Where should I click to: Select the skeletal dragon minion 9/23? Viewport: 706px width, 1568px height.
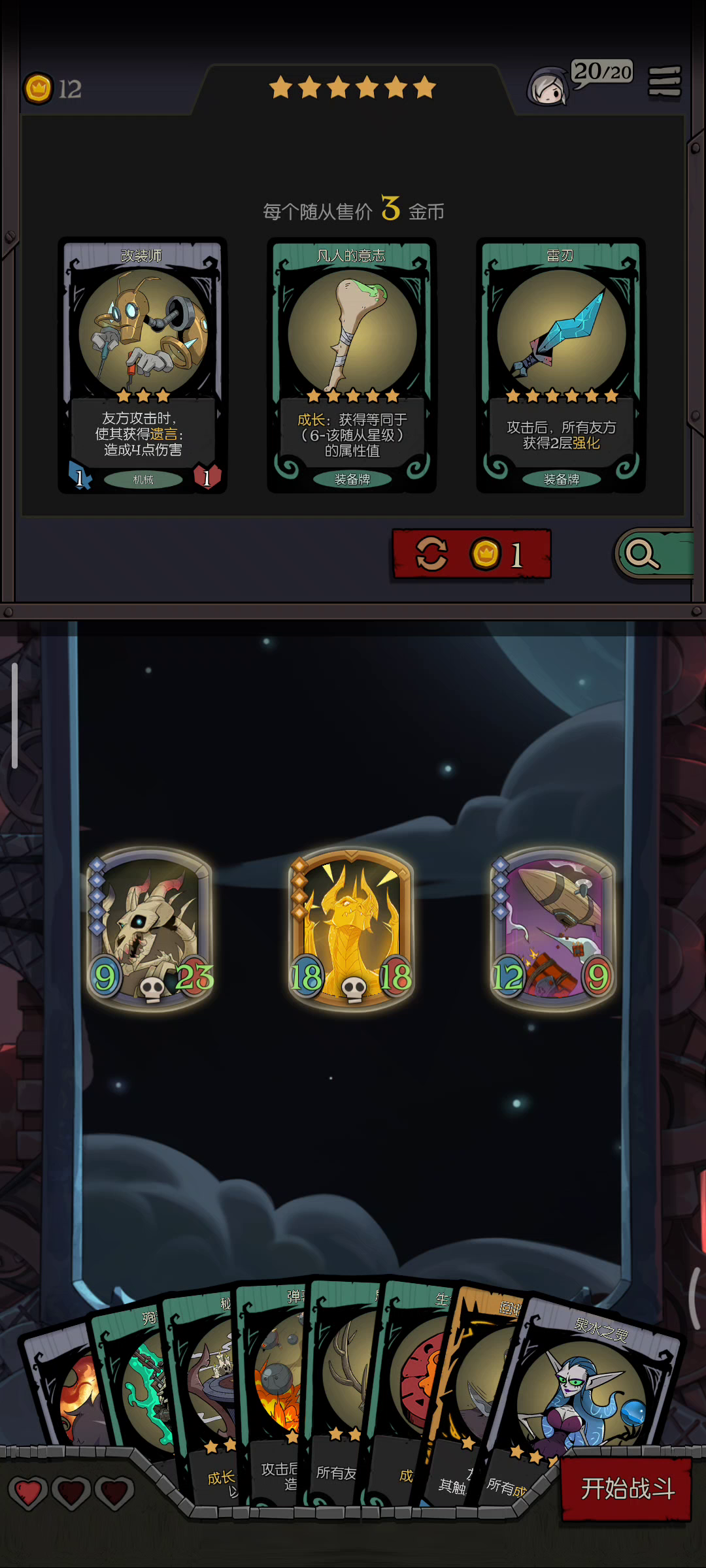(x=150, y=929)
